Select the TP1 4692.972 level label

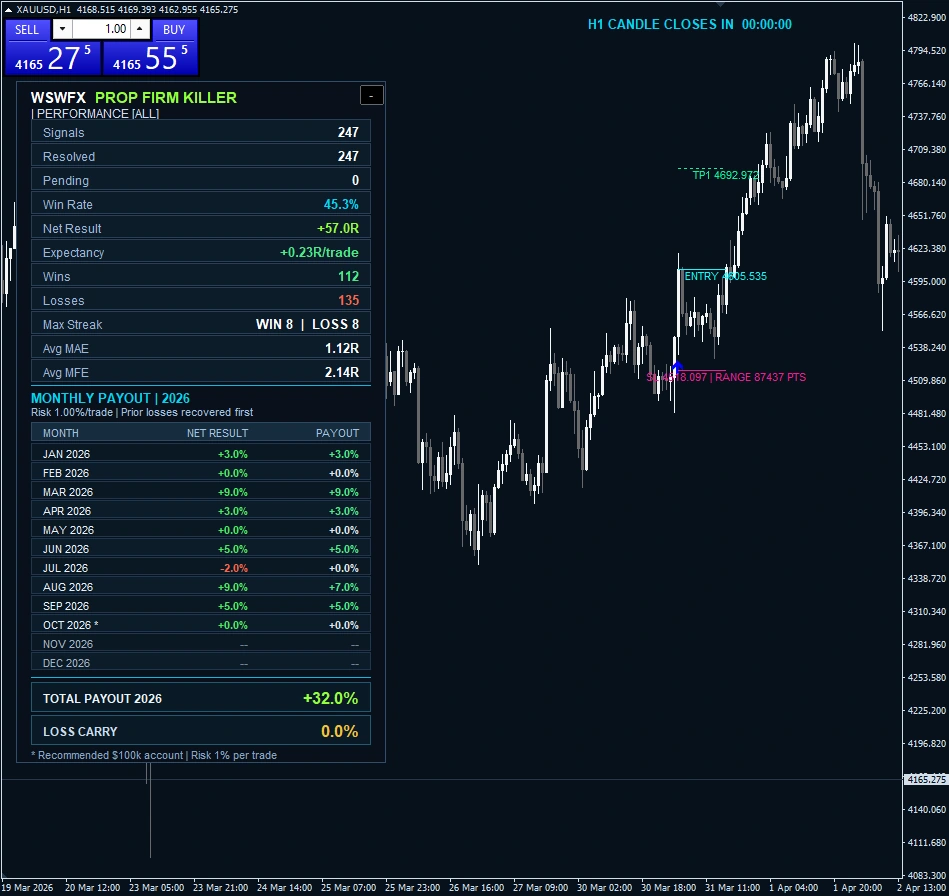pyautogui.click(x=725, y=175)
